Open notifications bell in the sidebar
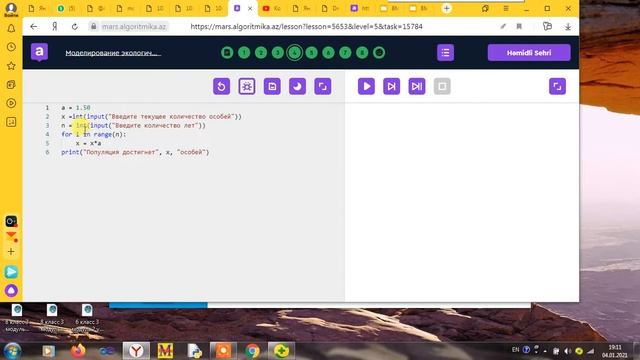 [11, 28]
